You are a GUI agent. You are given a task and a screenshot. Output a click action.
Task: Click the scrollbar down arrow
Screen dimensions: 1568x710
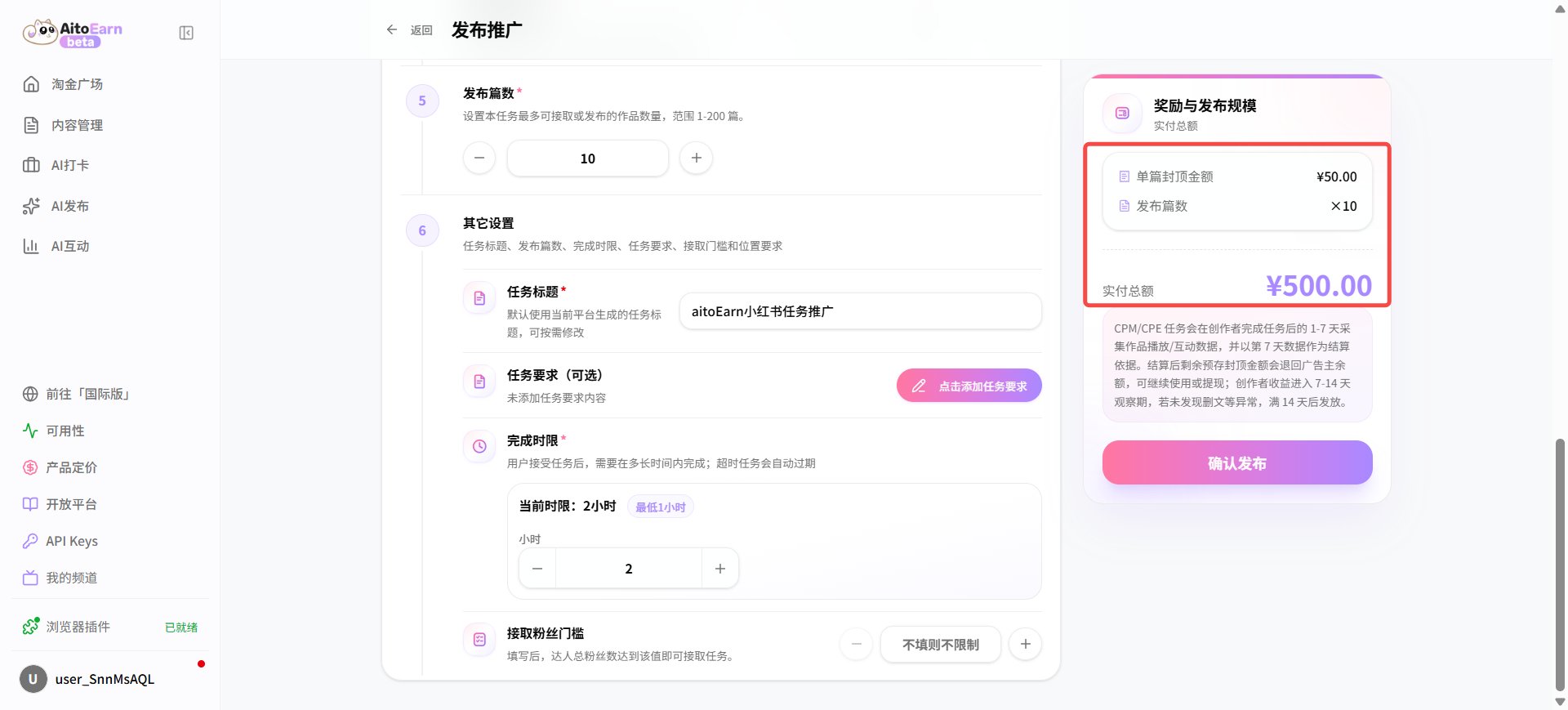pyautogui.click(x=1560, y=702)
